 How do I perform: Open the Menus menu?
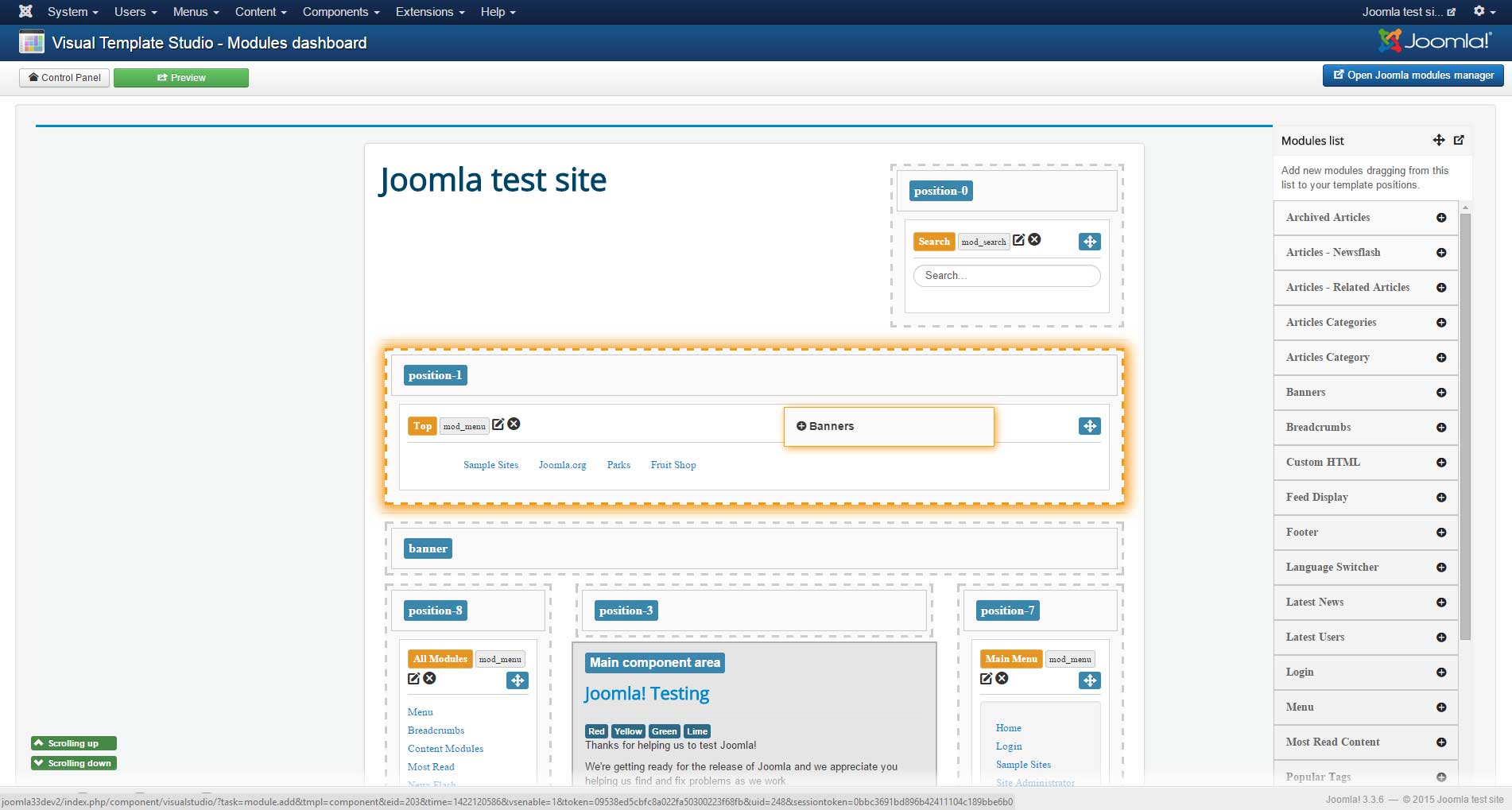pyautogui.click(x=196, y=12)
